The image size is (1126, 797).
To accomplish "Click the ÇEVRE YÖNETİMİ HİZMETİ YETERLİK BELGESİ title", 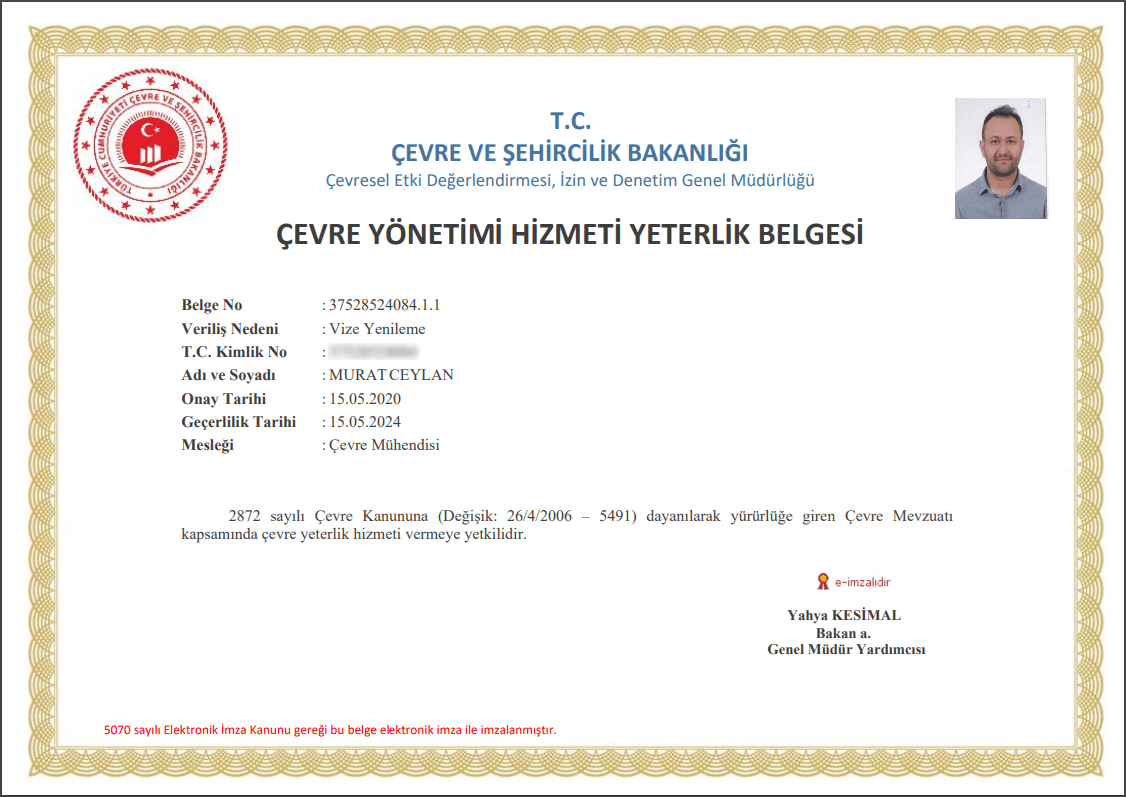I will pos(569,235).
